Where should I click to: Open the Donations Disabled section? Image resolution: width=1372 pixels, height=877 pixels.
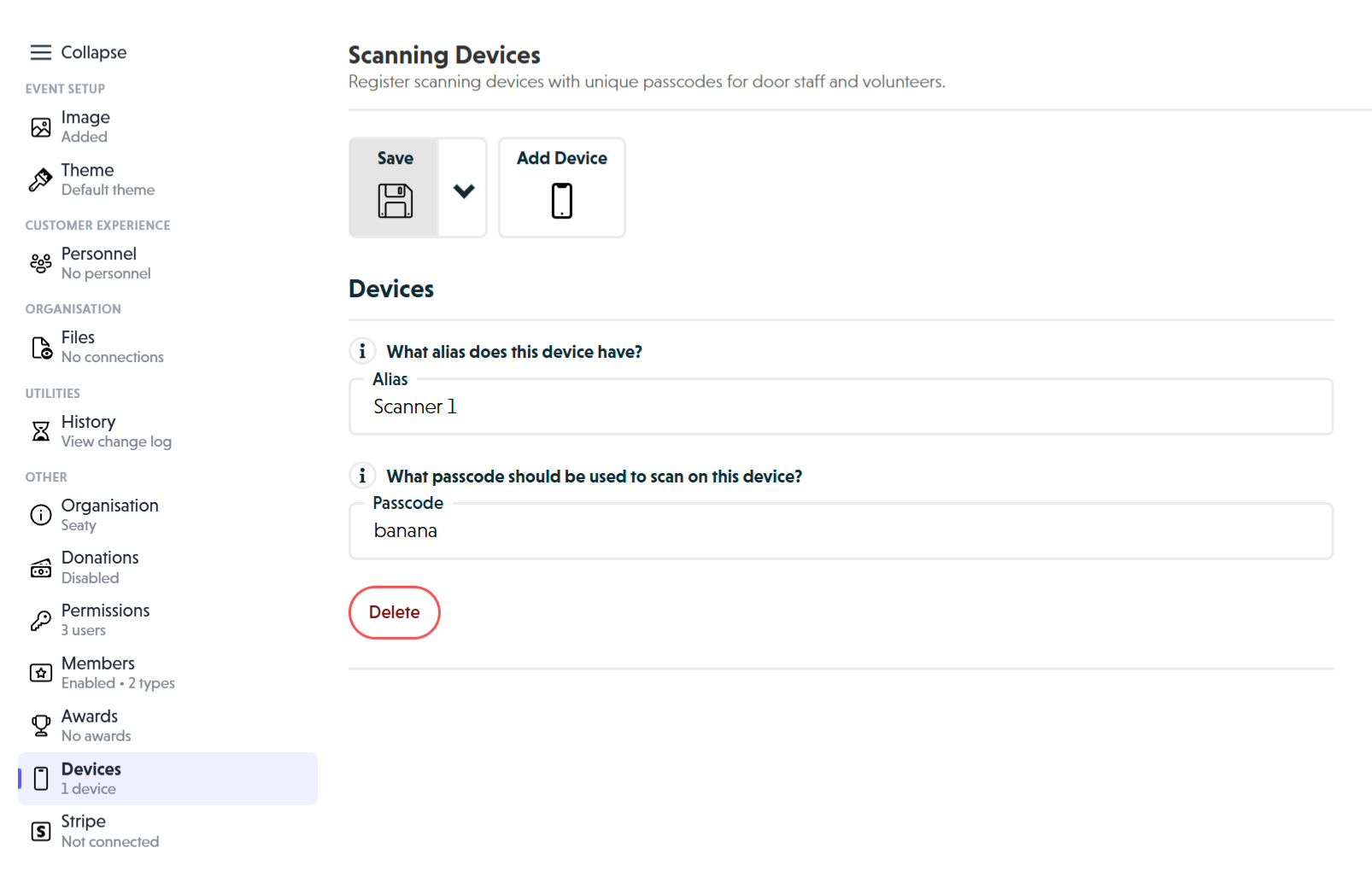167,568
